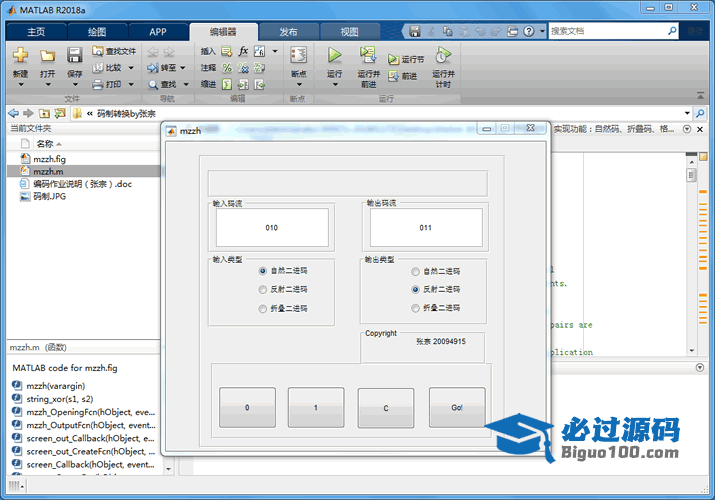Select input type 反射二进码 radio button

pyautogui.click(x=263, y=289)
